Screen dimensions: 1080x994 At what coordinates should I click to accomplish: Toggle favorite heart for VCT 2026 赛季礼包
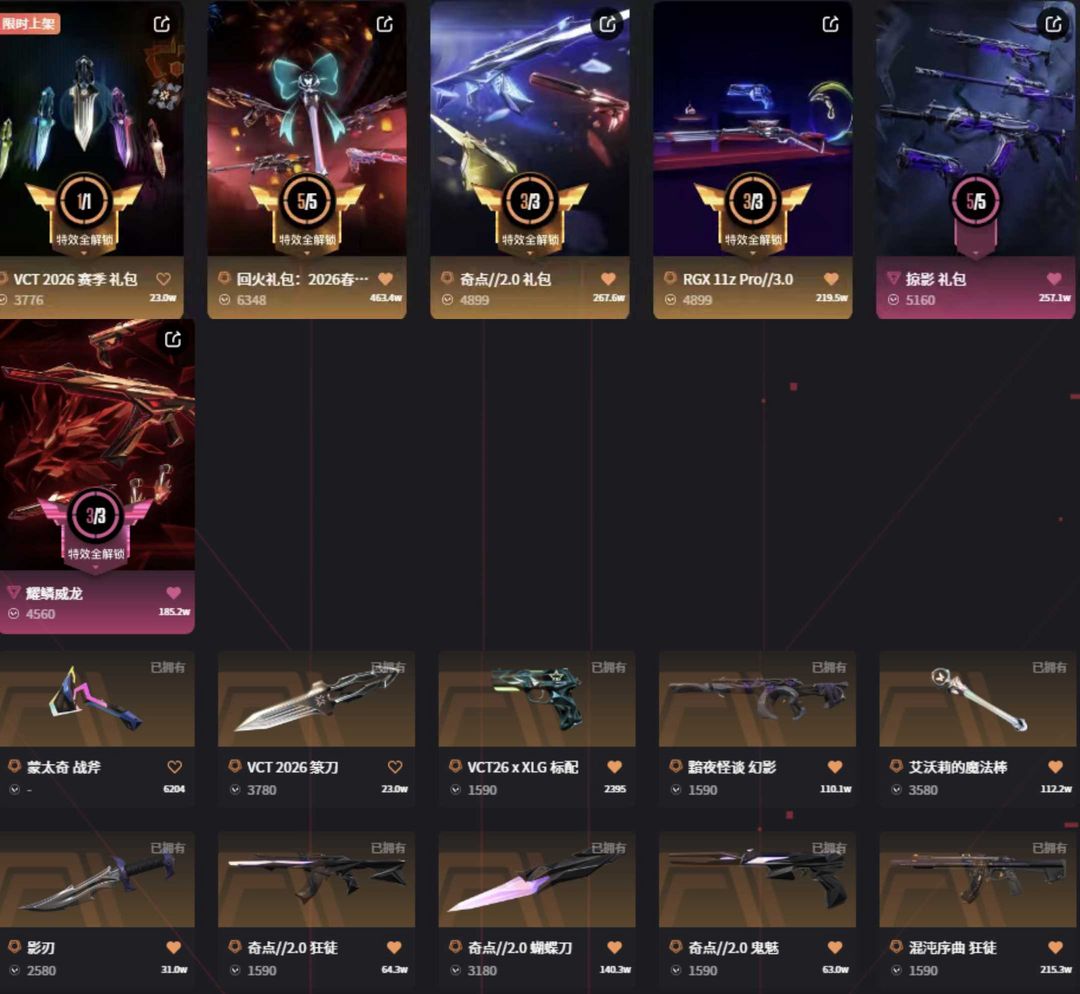[x=163, y=279]
